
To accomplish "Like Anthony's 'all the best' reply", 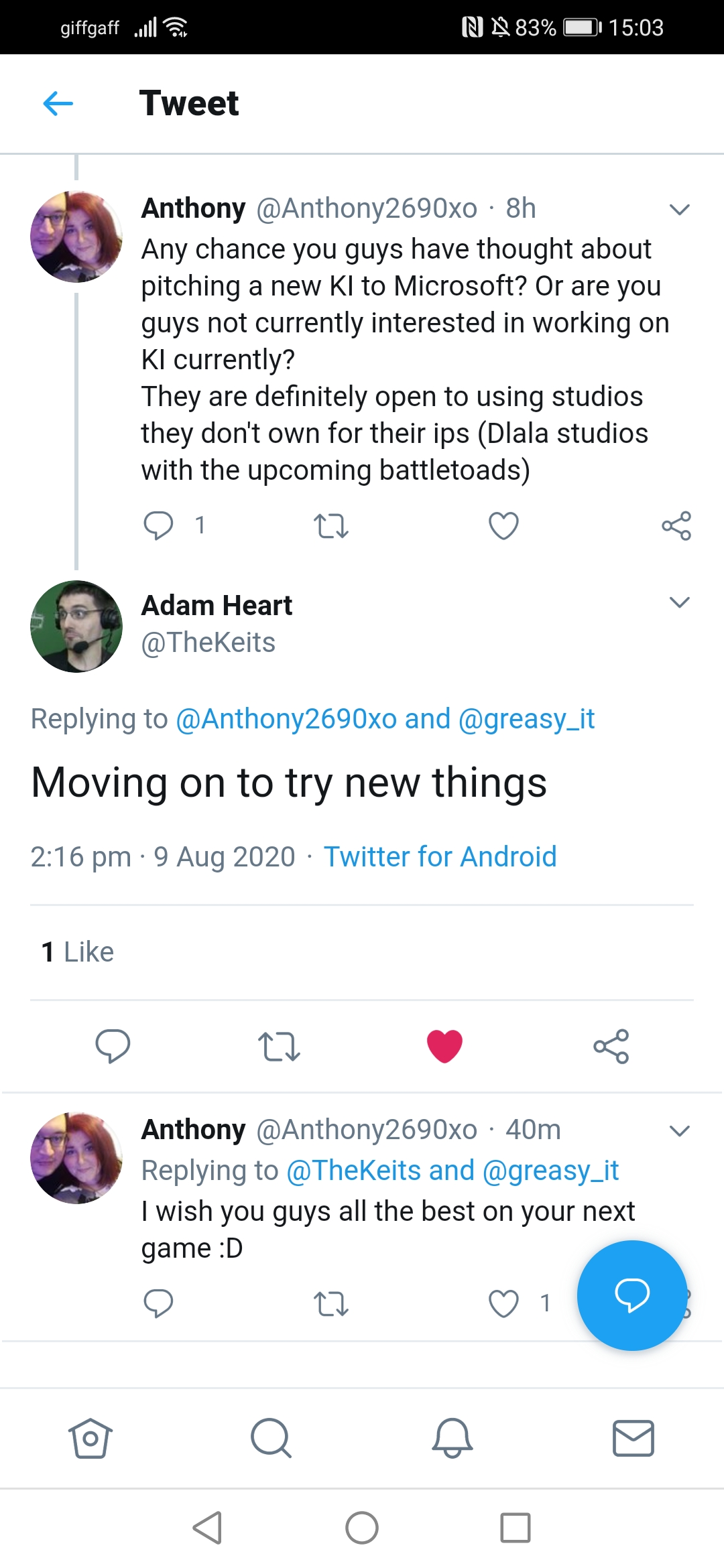I will point(503,1304).
